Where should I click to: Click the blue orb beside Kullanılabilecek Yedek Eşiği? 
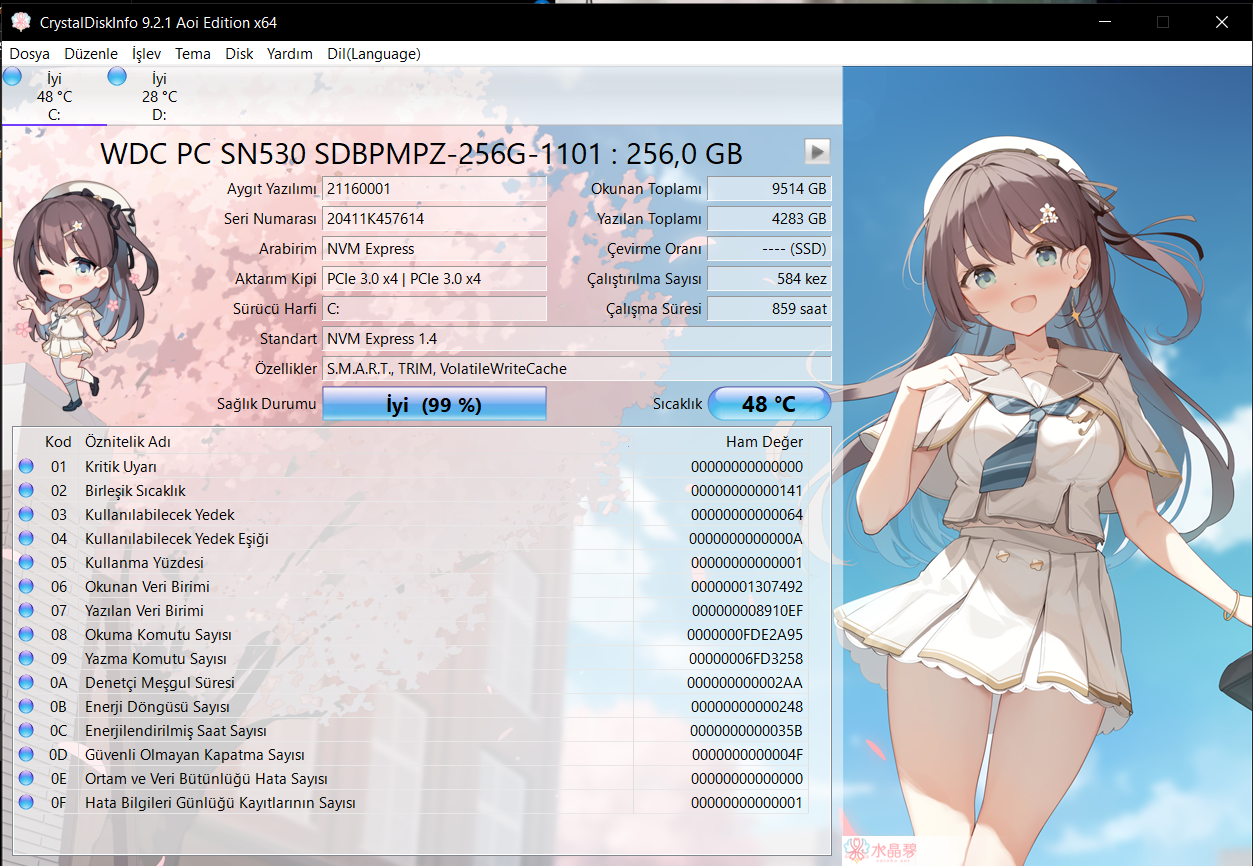(26, 538)
